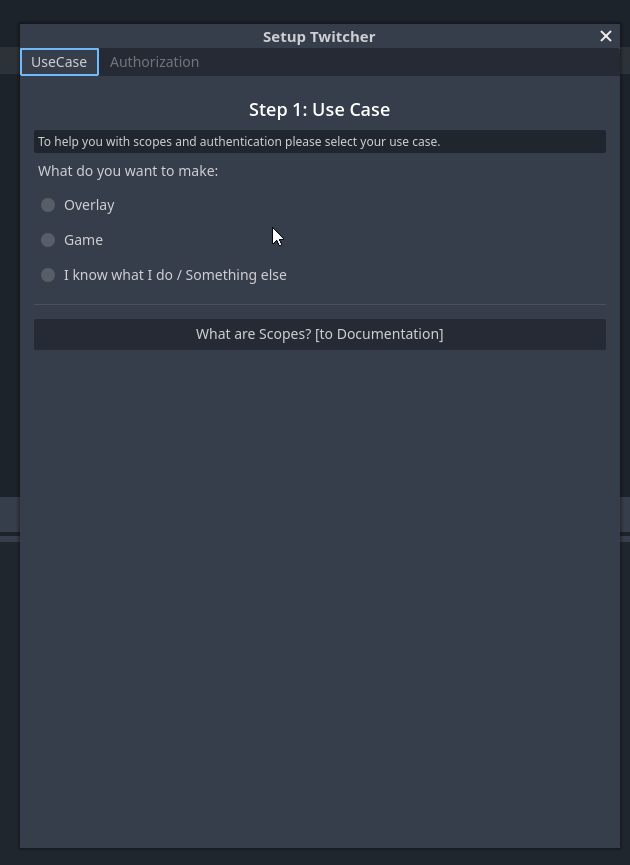Click the empty tab bar space right of Authorization
The width and height of the screenshot is (630, 865).
(400, 62)
